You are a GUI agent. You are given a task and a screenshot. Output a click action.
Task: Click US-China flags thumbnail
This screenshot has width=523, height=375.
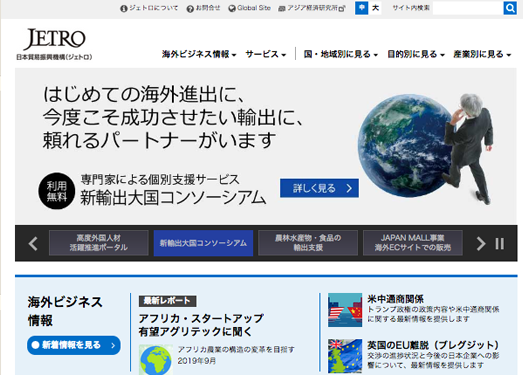pyautogui.click(x=345, y=310)
